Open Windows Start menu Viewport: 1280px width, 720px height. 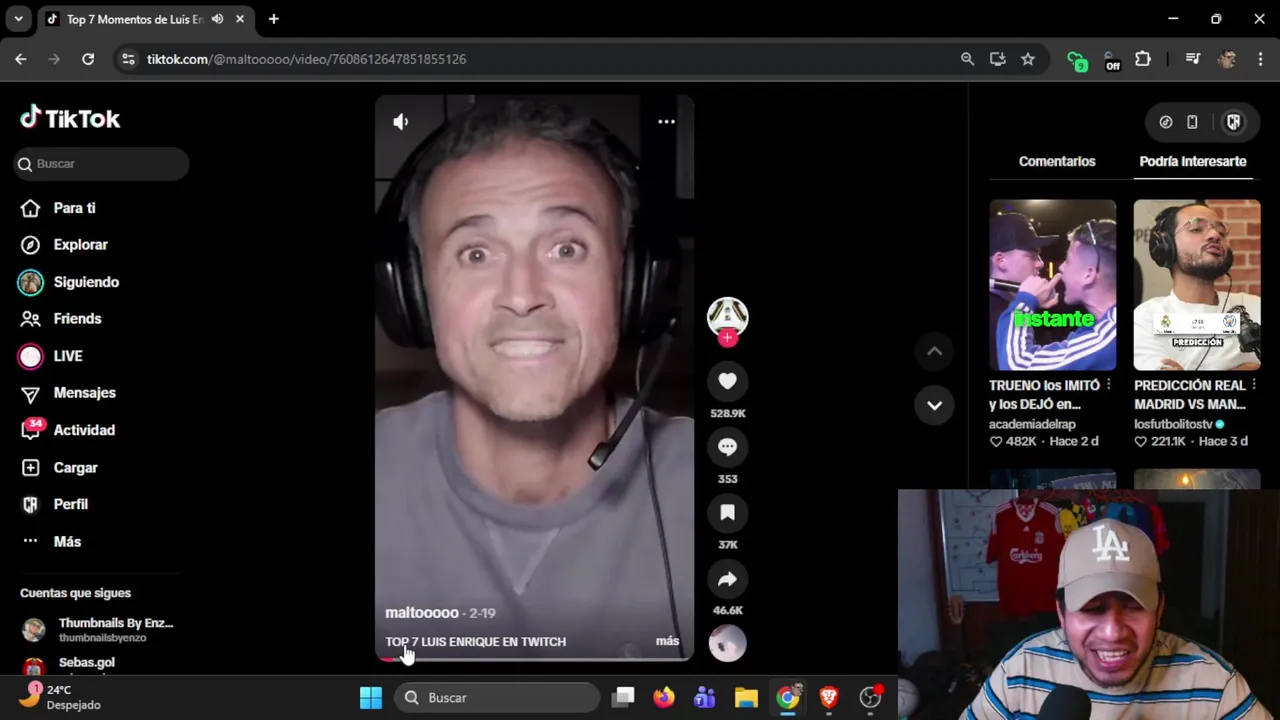[x=371, y=697]
